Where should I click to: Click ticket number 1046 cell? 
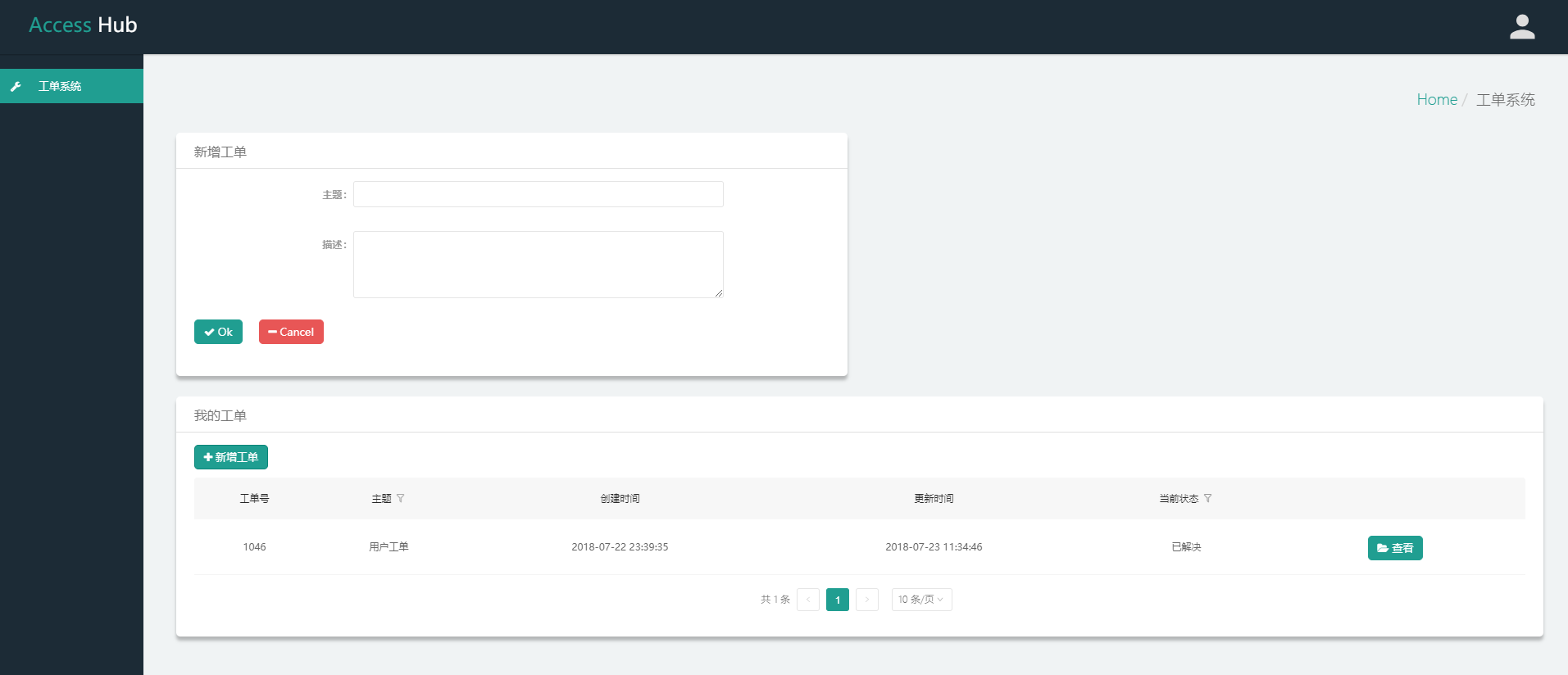254,547
